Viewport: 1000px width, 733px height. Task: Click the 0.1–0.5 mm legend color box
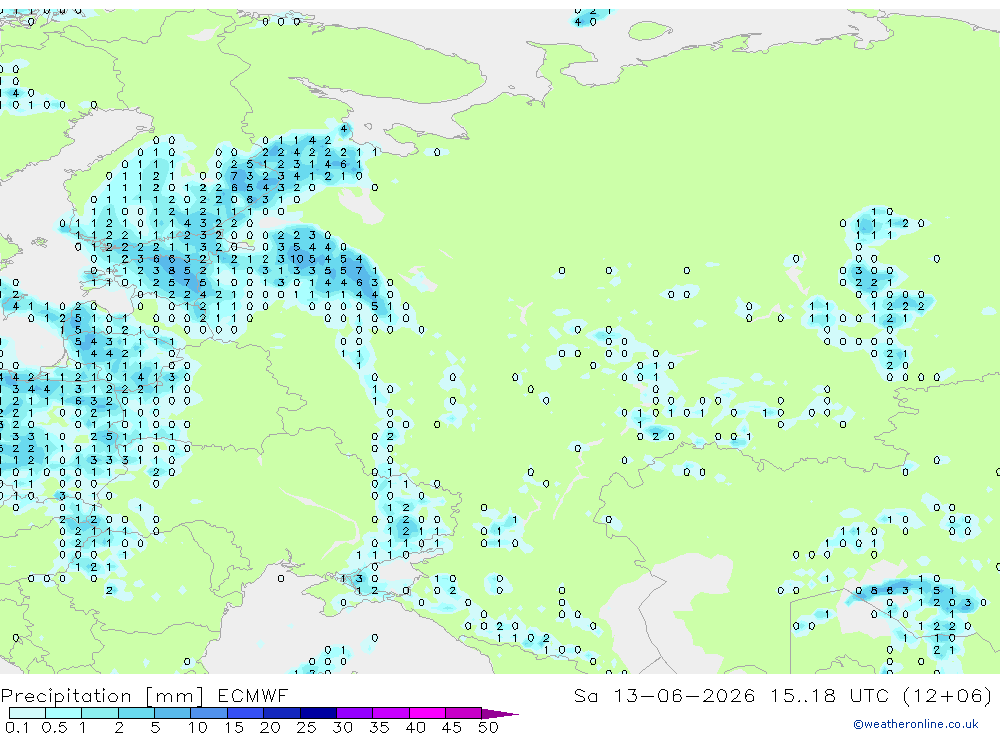coord(27,713)
